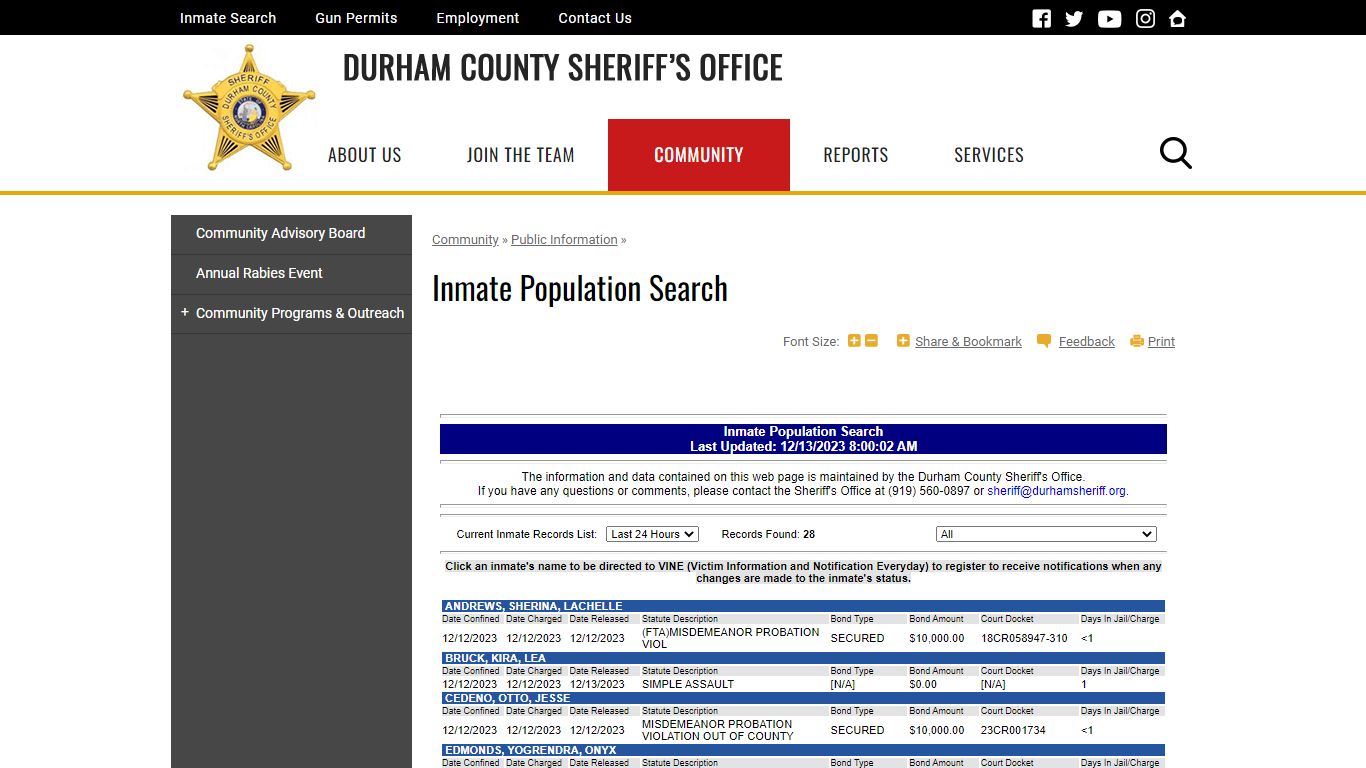Select the Services nav tab
Viewport: 1366px width, 768px height.
point(989,155)
